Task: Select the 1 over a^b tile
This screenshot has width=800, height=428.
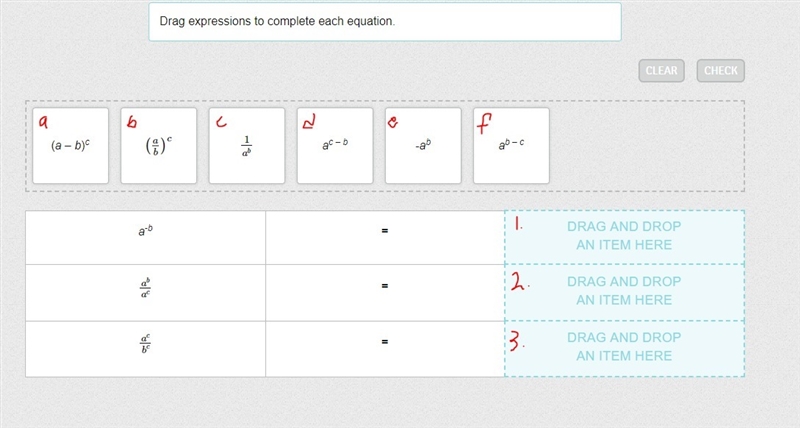Action: tap(247, 145)
